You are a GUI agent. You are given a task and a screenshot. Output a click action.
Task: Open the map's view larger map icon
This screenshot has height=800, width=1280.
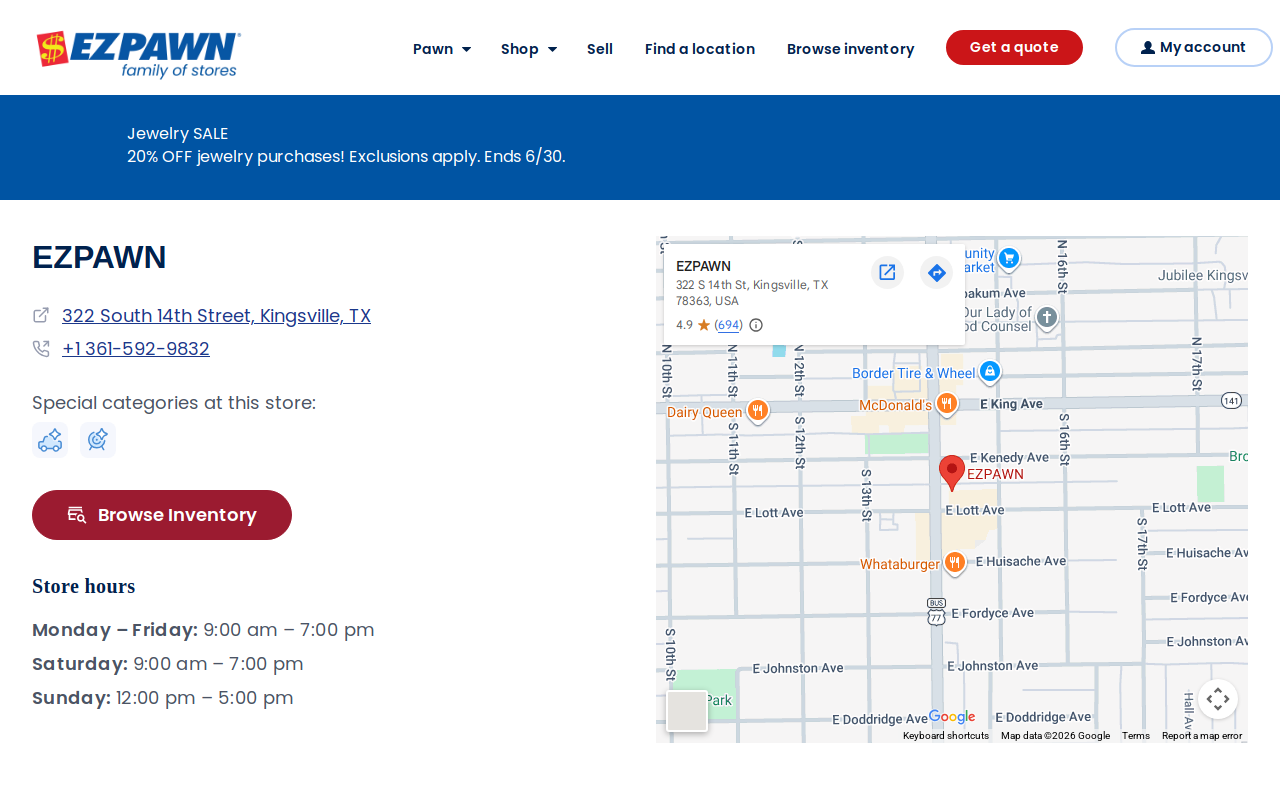(x=887, y=272)
